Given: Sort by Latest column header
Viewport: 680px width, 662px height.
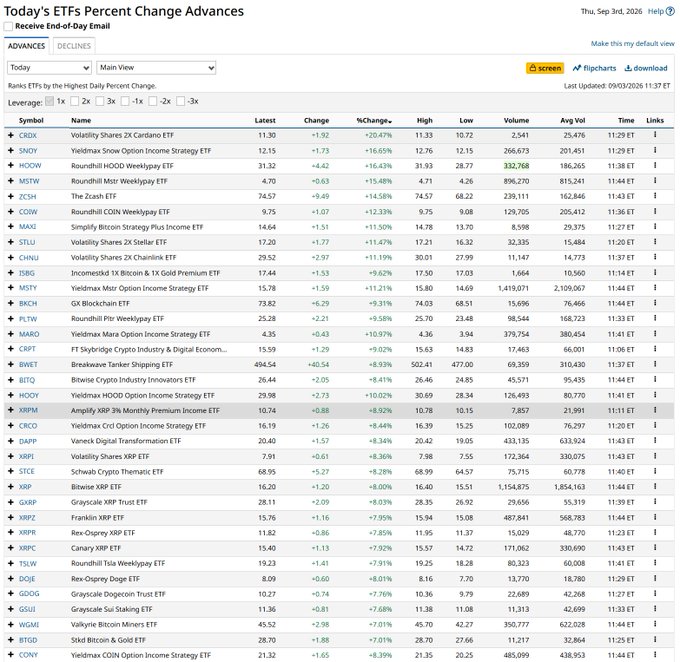Looking at the screenshot, I should (x=265, y=121).
